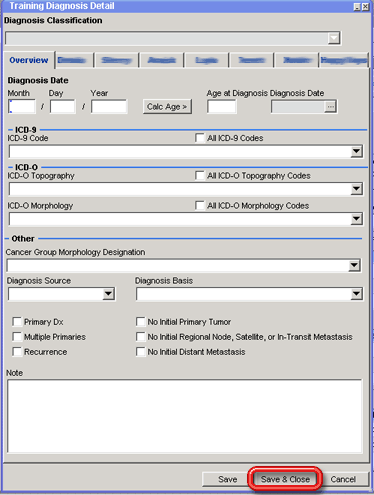
Task: Switch to the Overview tab
Action: pos(29,60)
